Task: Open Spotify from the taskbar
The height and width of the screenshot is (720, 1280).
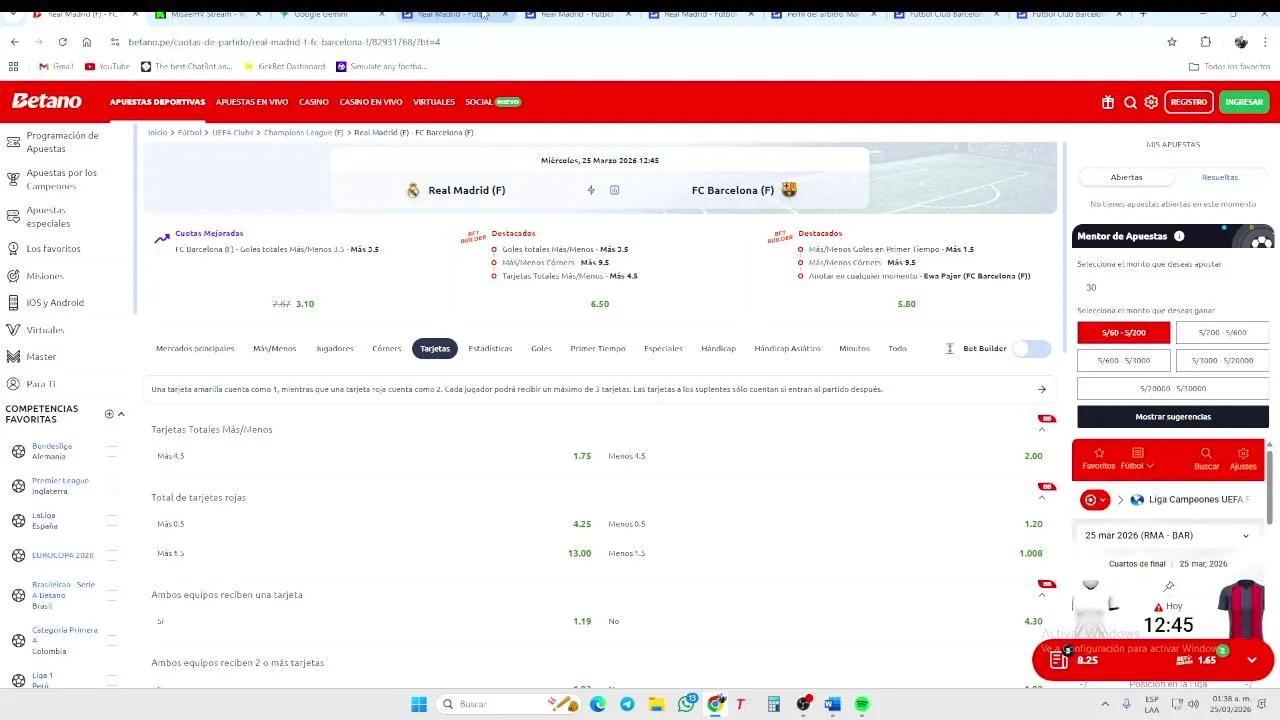Action: [862, 704]
